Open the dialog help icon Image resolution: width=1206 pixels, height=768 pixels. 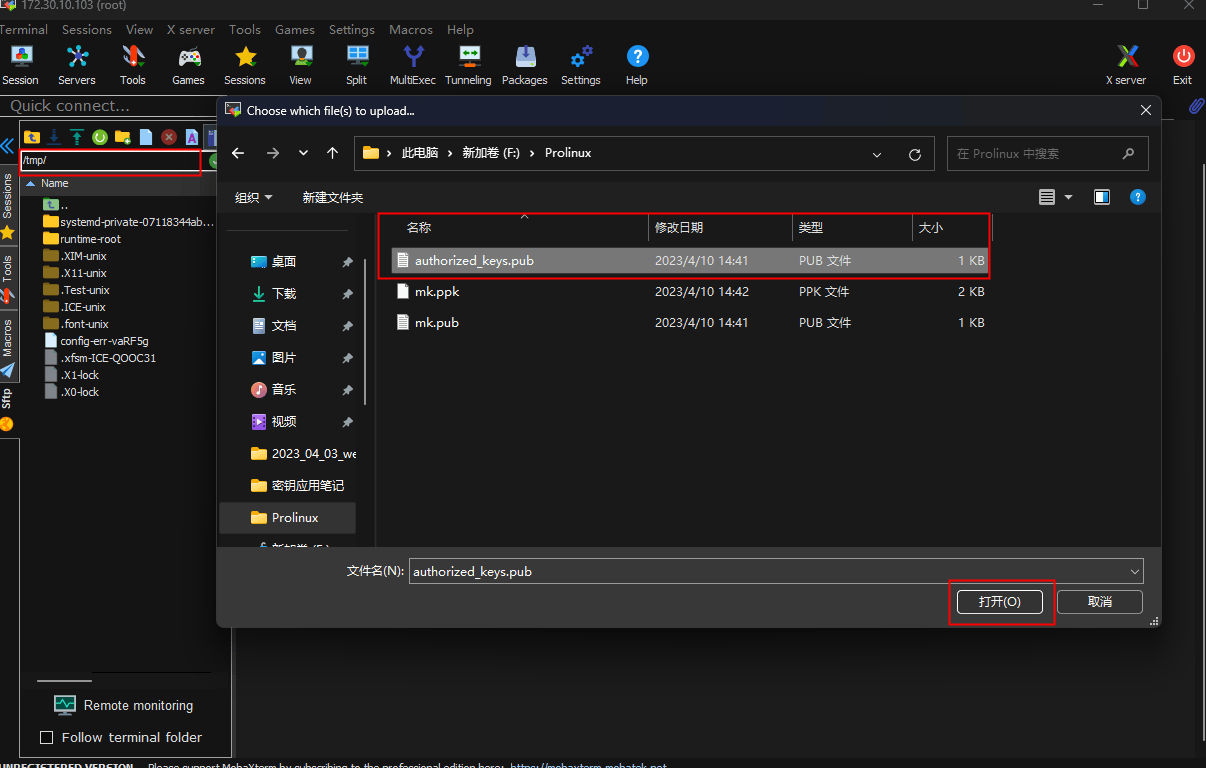click(1137, 197)
